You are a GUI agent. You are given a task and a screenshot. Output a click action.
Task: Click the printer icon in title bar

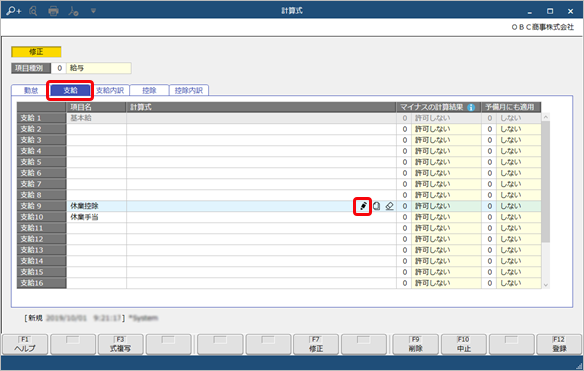pyautogui.click(x=54, y=11)
